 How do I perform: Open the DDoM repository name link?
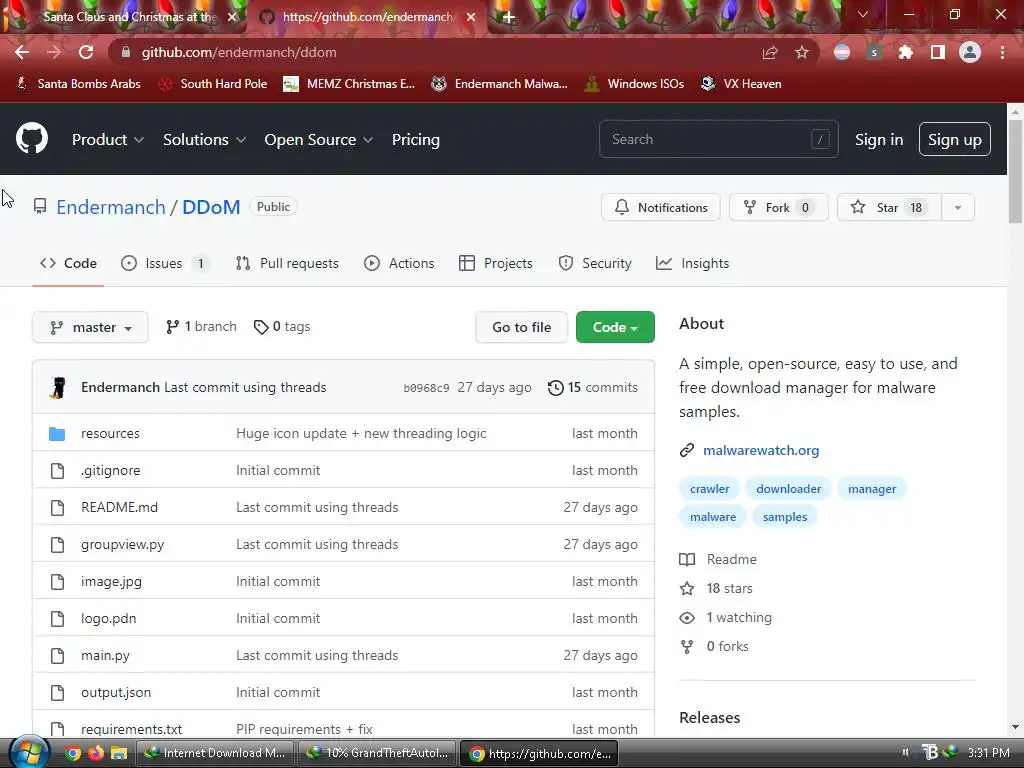(211, 207)
